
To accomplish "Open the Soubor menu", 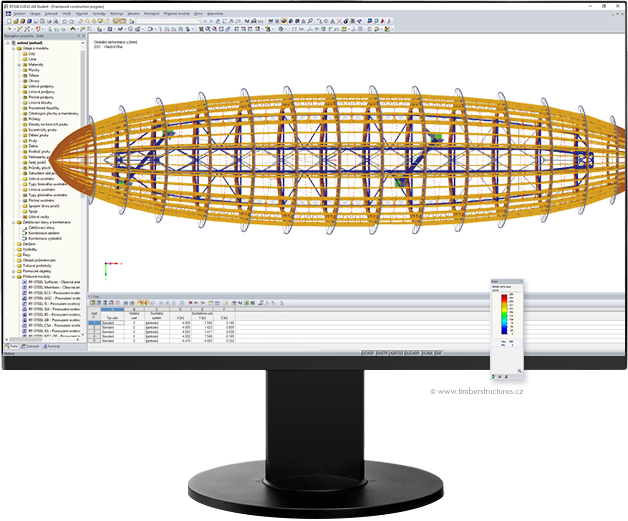I will click(x=19, y=14).
